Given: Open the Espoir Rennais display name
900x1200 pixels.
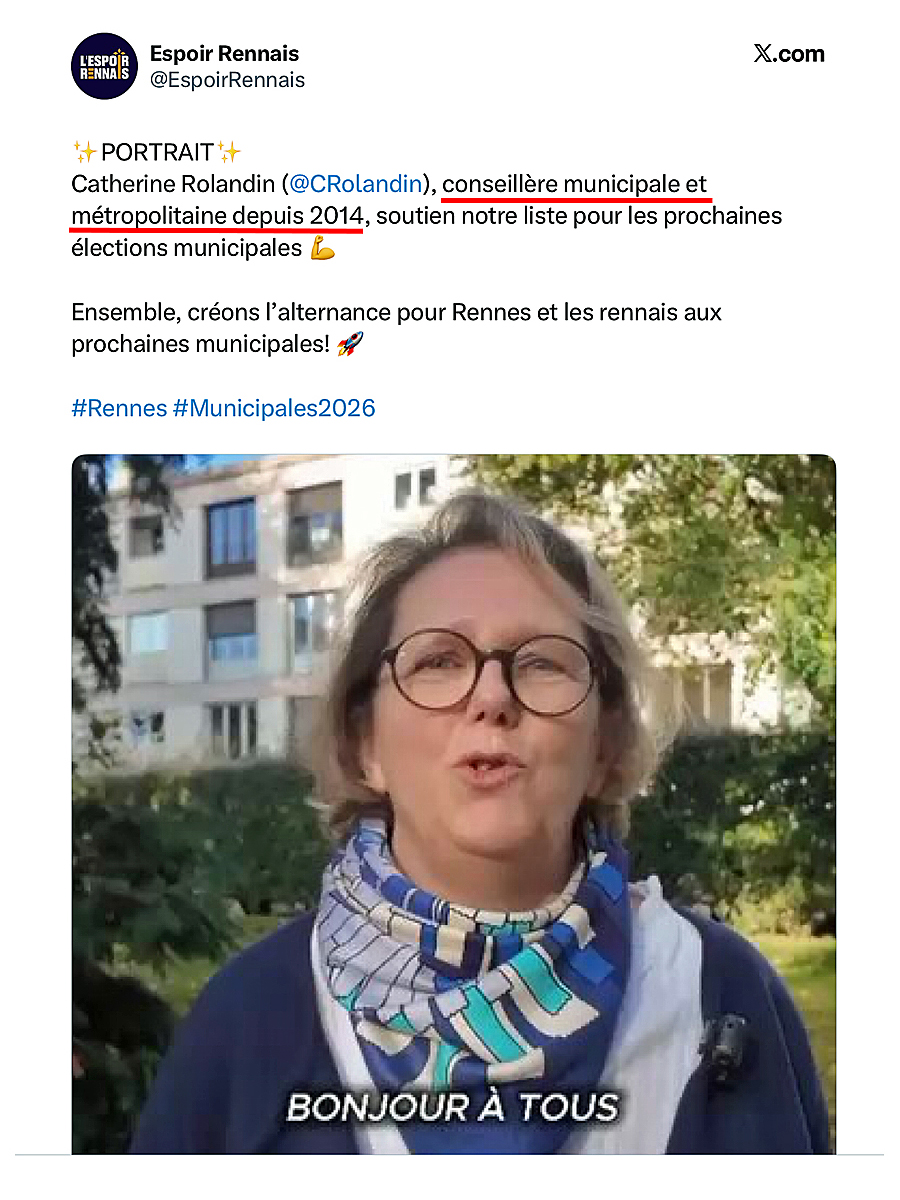Looking at the screenshot, I should [224, 54].
